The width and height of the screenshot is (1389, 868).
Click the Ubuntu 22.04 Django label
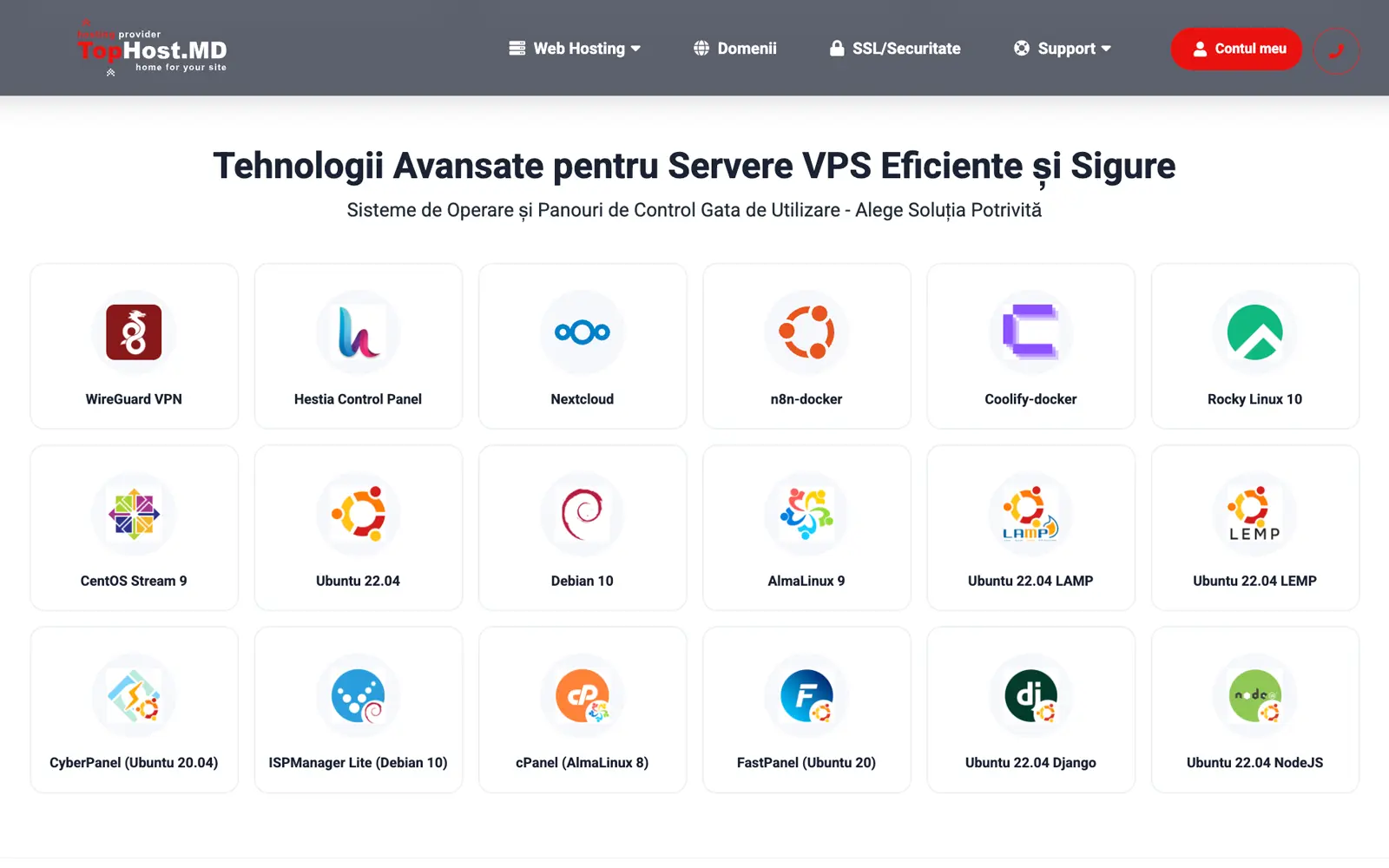1030,763
